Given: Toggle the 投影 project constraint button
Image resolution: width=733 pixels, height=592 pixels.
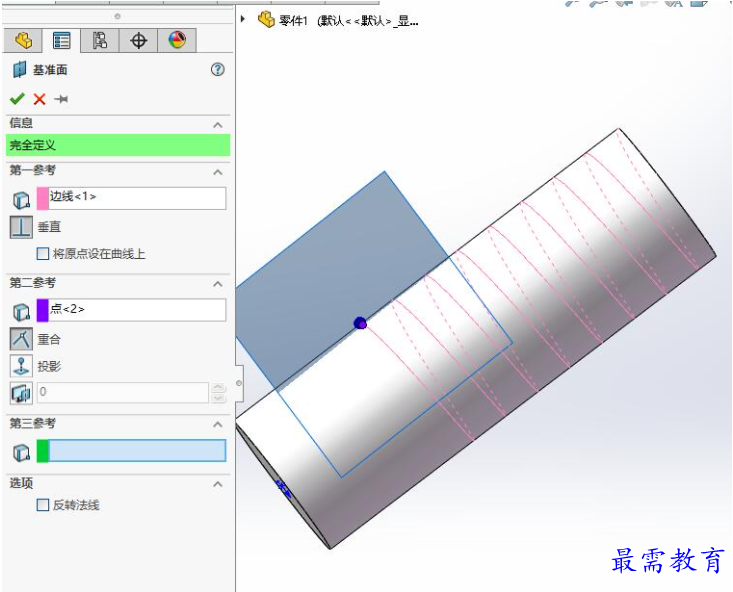Looking at the screenshot, I should (x=22, y=366).
